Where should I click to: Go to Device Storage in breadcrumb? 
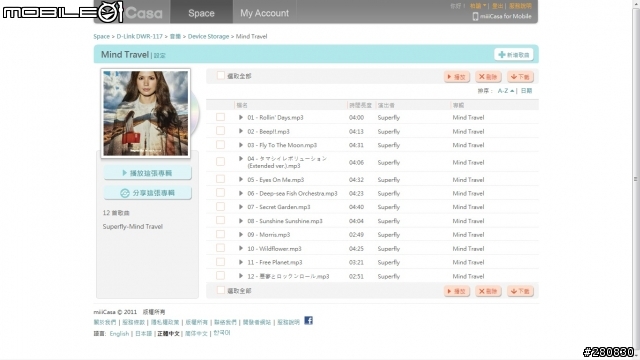coord(208,36)
